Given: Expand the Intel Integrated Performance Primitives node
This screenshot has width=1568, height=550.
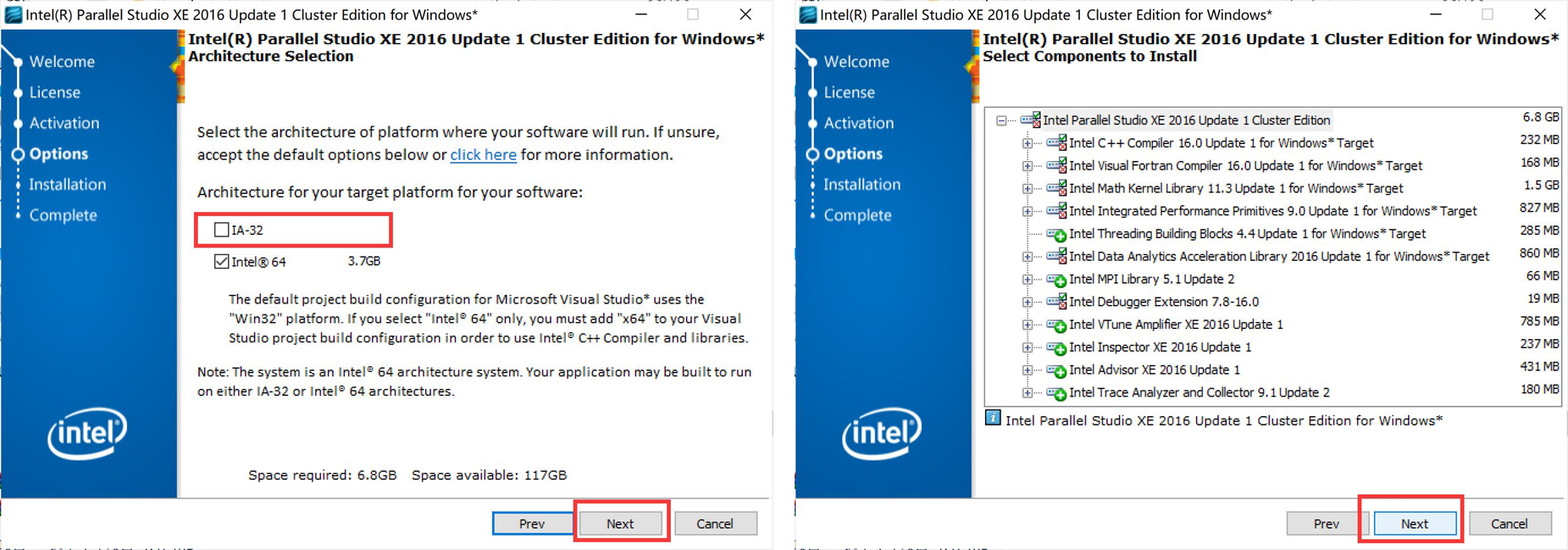Looking at the screenshot, I should point(1028,212).
